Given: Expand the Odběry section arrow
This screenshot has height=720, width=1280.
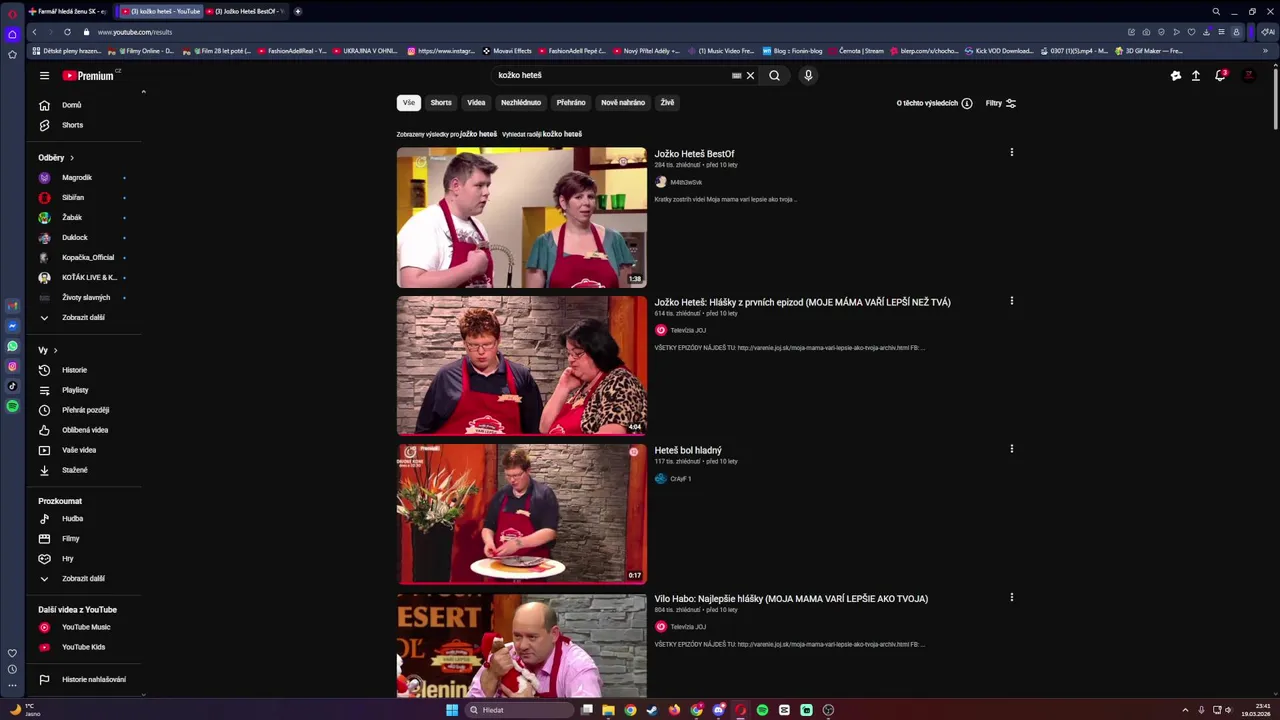Looking at the screenshot, I should coord(72,158).
